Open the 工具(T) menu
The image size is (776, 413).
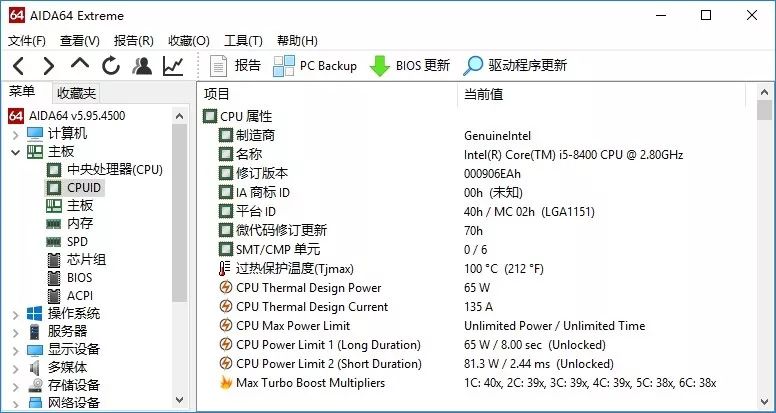pyautogui.click(x=243, y=41)
